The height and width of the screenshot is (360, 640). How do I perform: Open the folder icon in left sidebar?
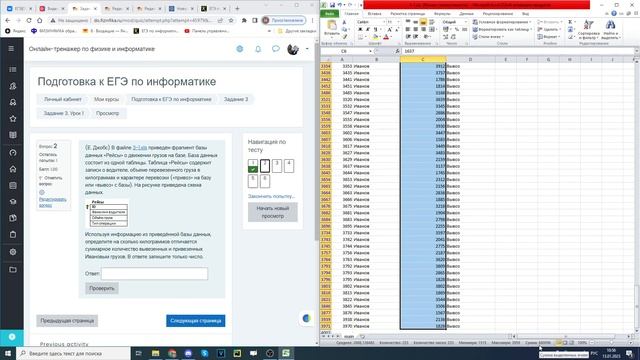pos(13,269)
